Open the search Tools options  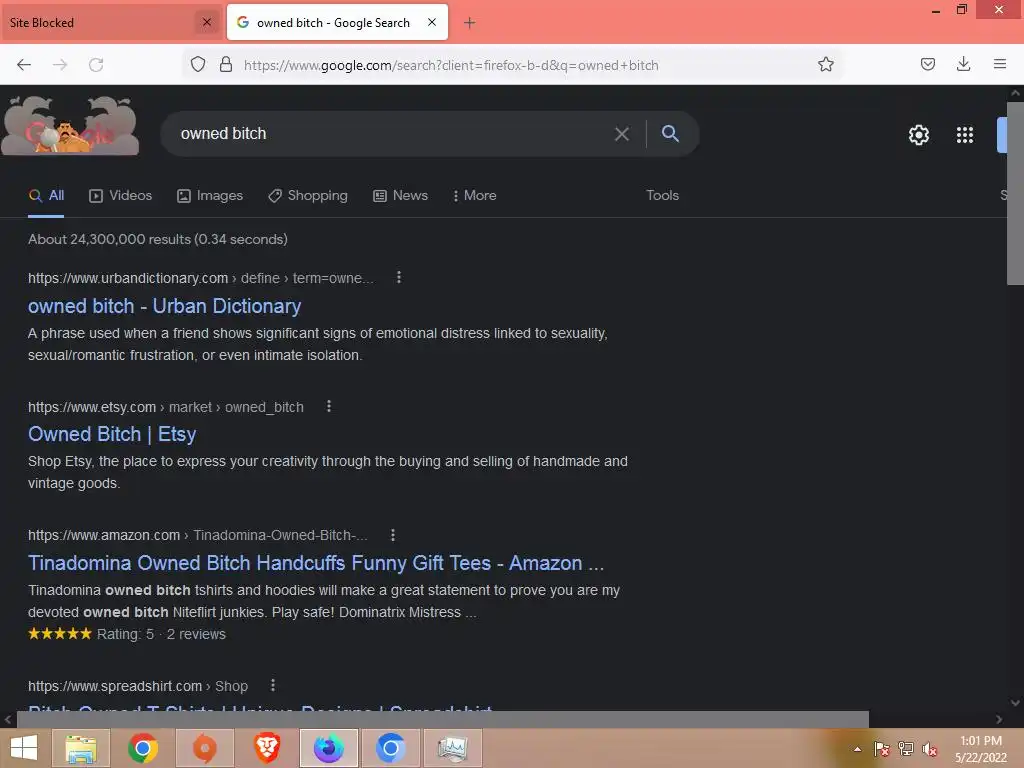(x=662, y=195)
